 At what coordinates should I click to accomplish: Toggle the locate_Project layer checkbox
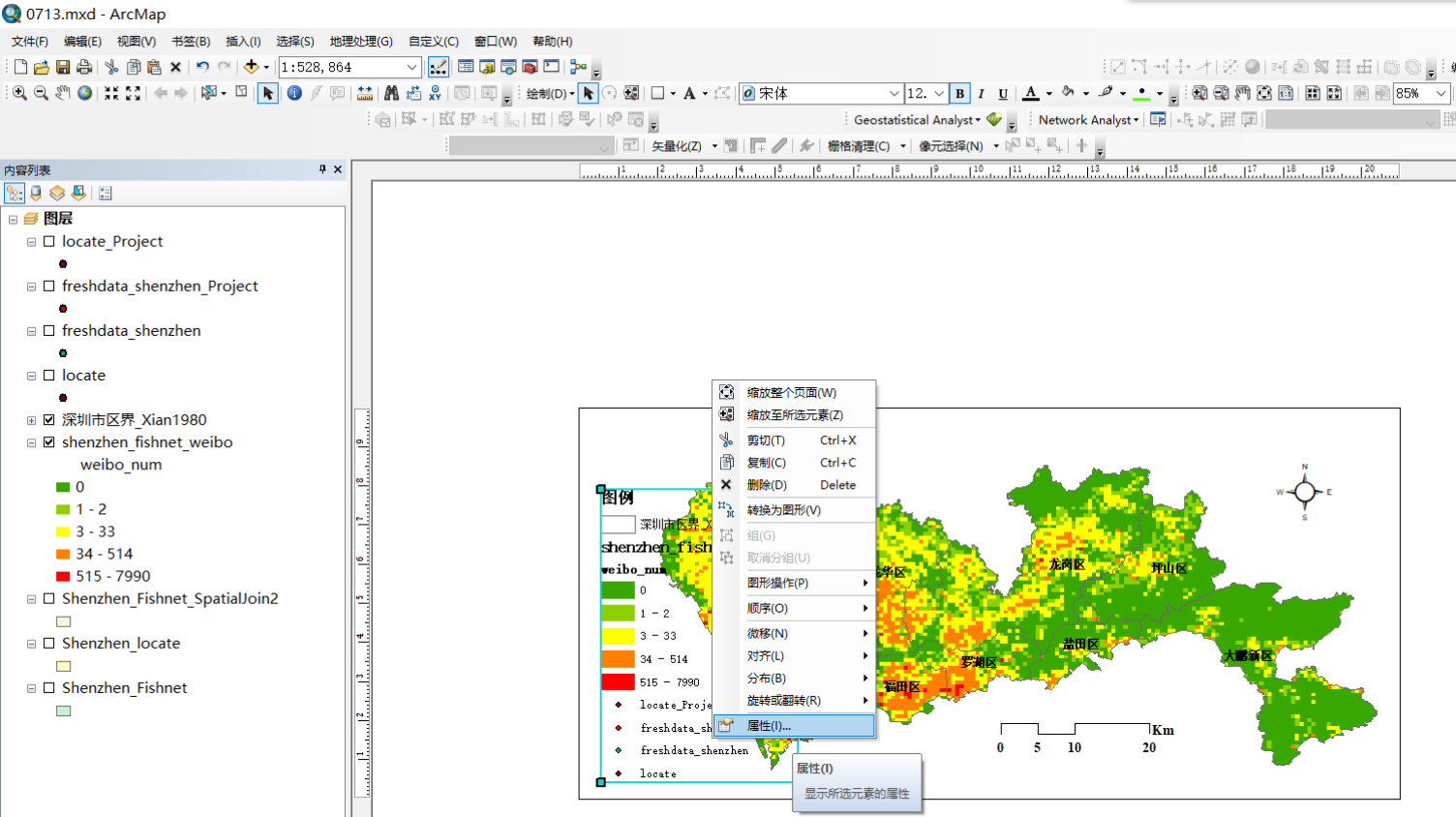[48, 241]
